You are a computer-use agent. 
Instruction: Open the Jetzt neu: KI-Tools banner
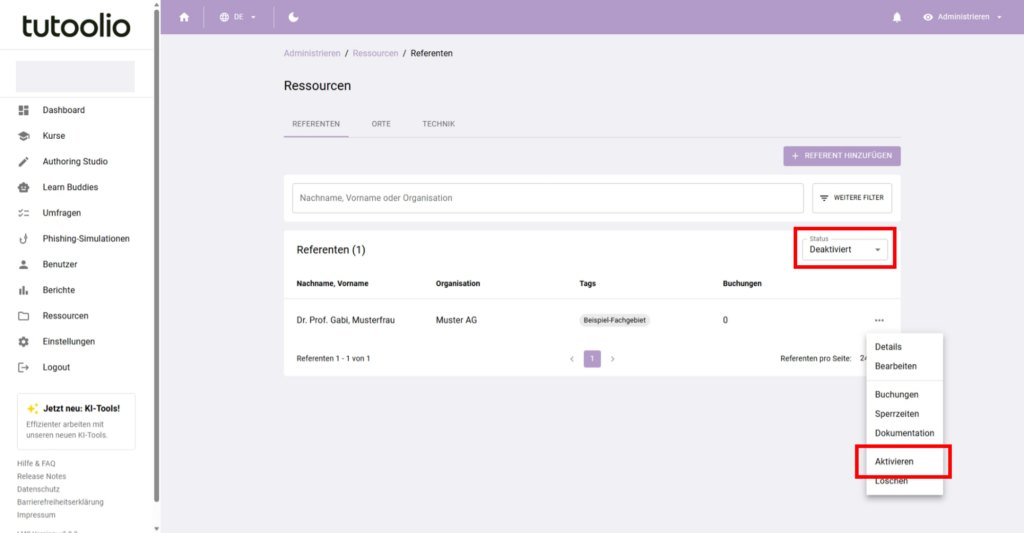pyautogui.click(x=76, y=421)
